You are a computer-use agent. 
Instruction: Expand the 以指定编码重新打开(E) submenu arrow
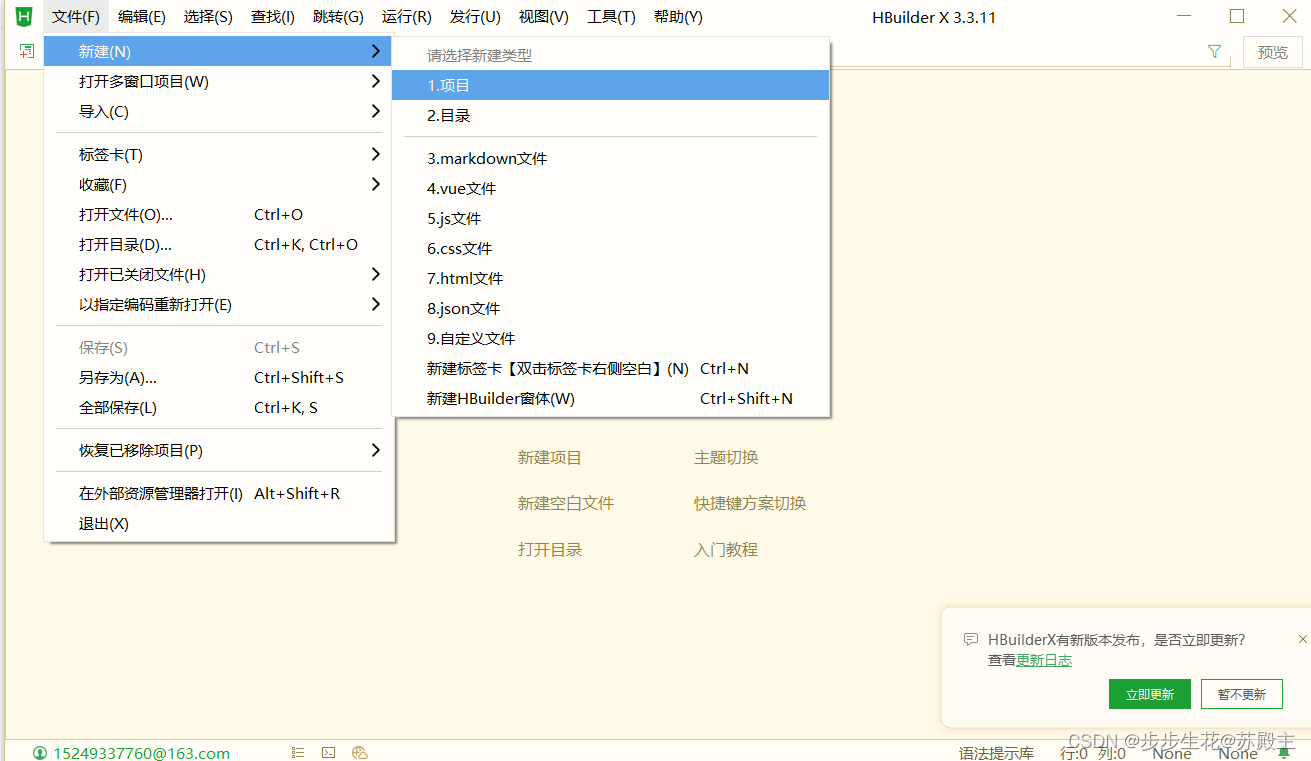click(x=375, y=304)
